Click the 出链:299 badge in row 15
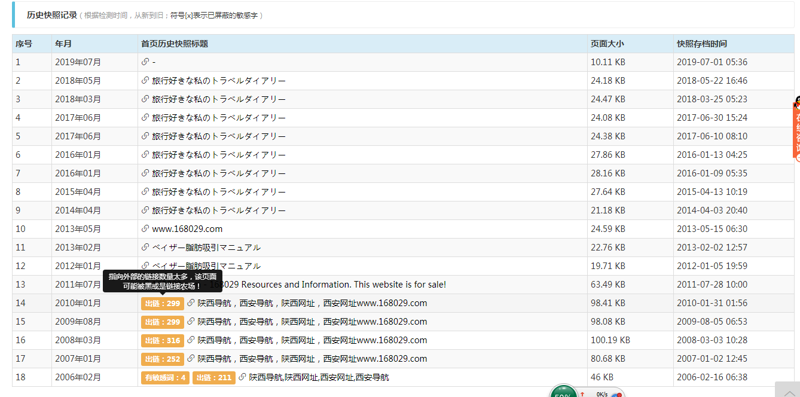Image resolution: width=800 pixels, height=397 pixels. [x=162, y=321]
